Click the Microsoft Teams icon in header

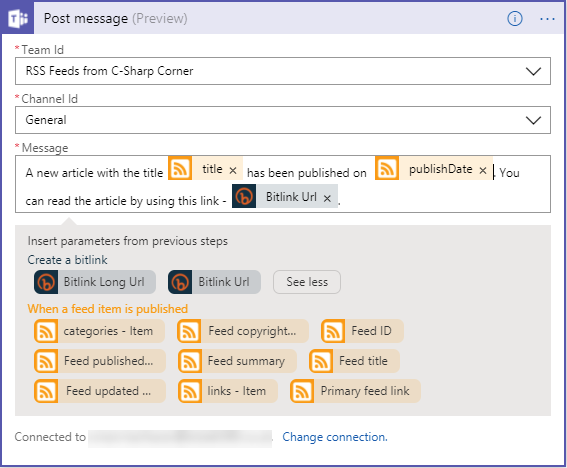(17, 18)
